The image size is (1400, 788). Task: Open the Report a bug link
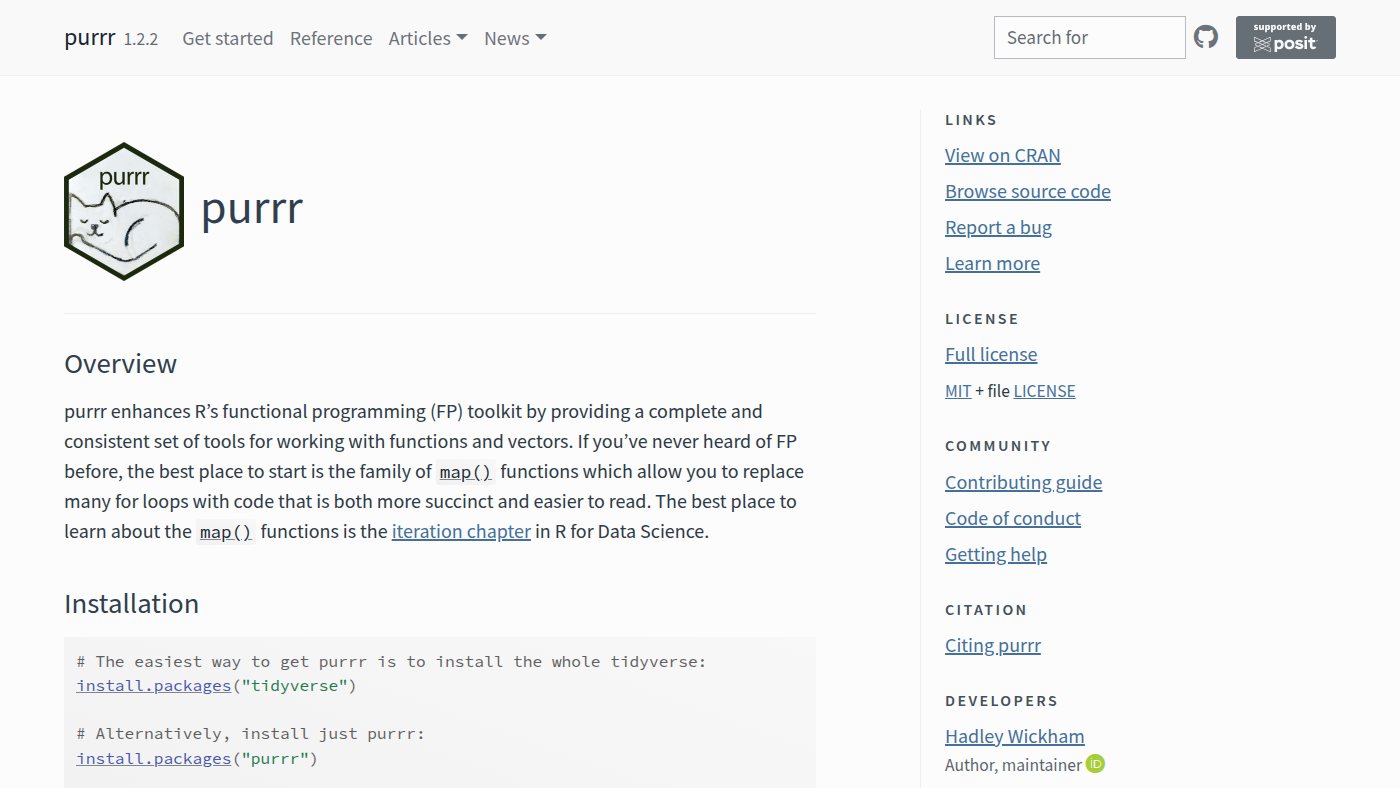998,227
